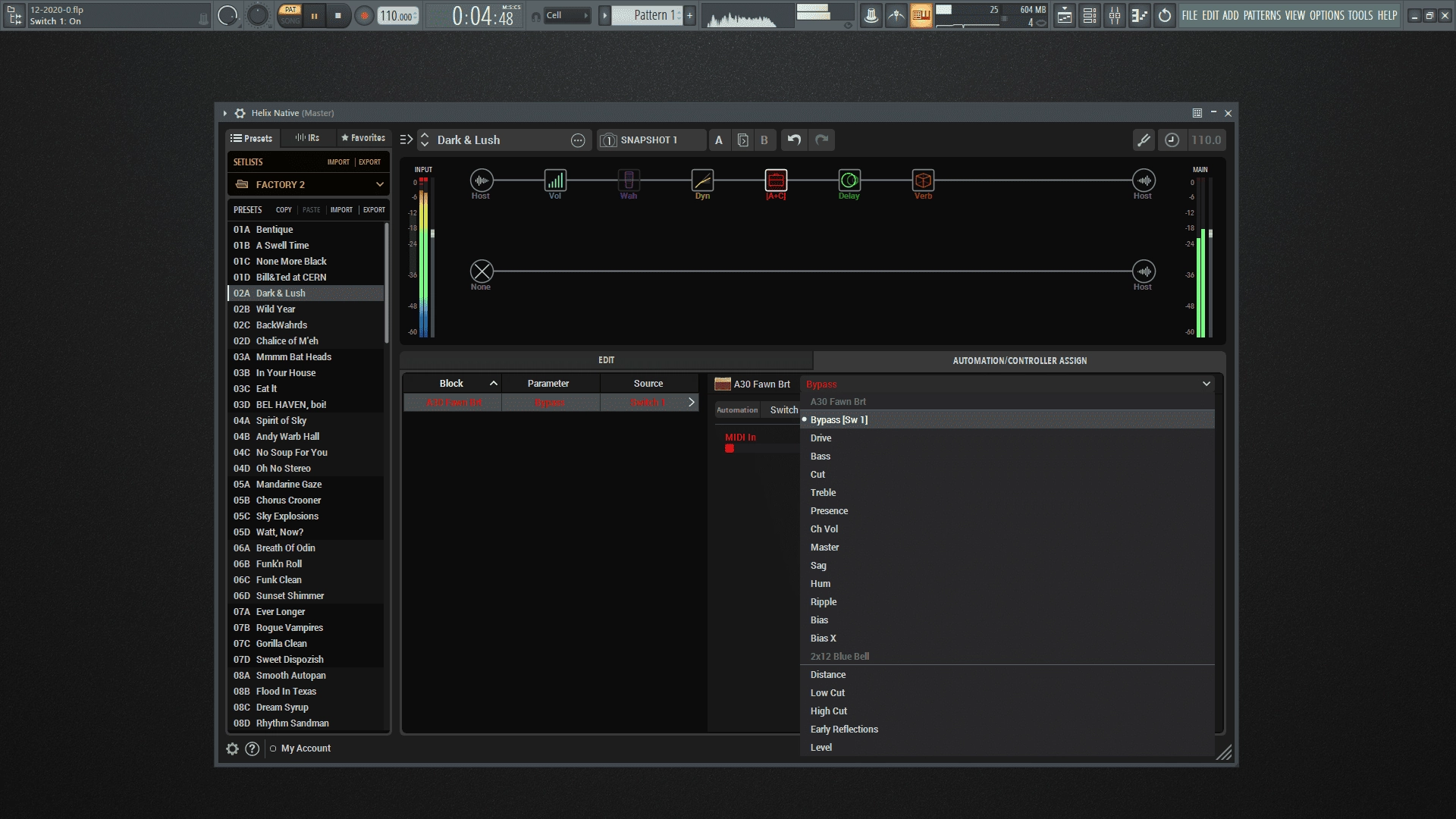Expand the Helix Native plugin menu arrow
The width and height of the screenshot is (1456, 819).
click(225, 113)
